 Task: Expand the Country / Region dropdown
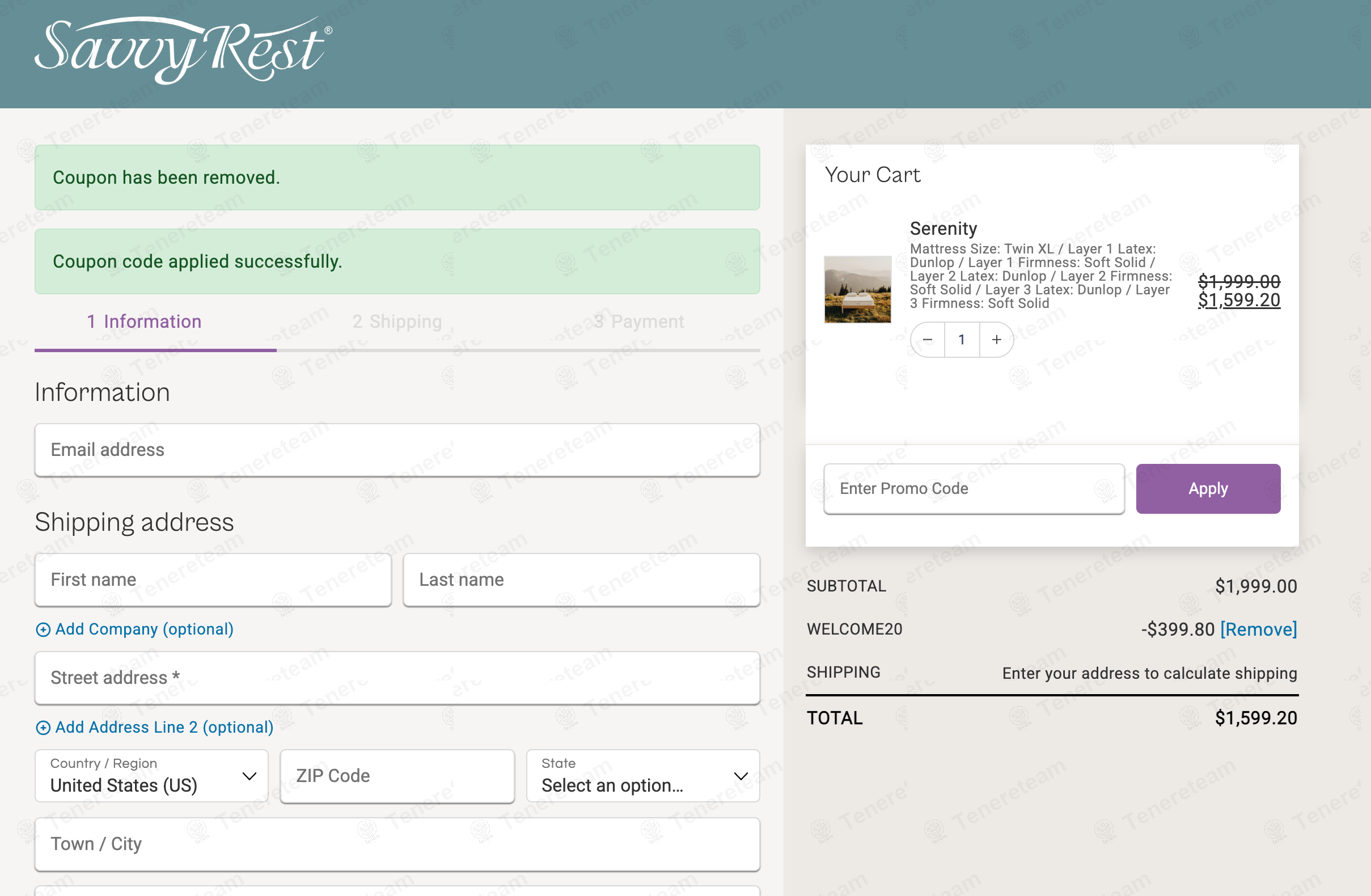[151, 776]
